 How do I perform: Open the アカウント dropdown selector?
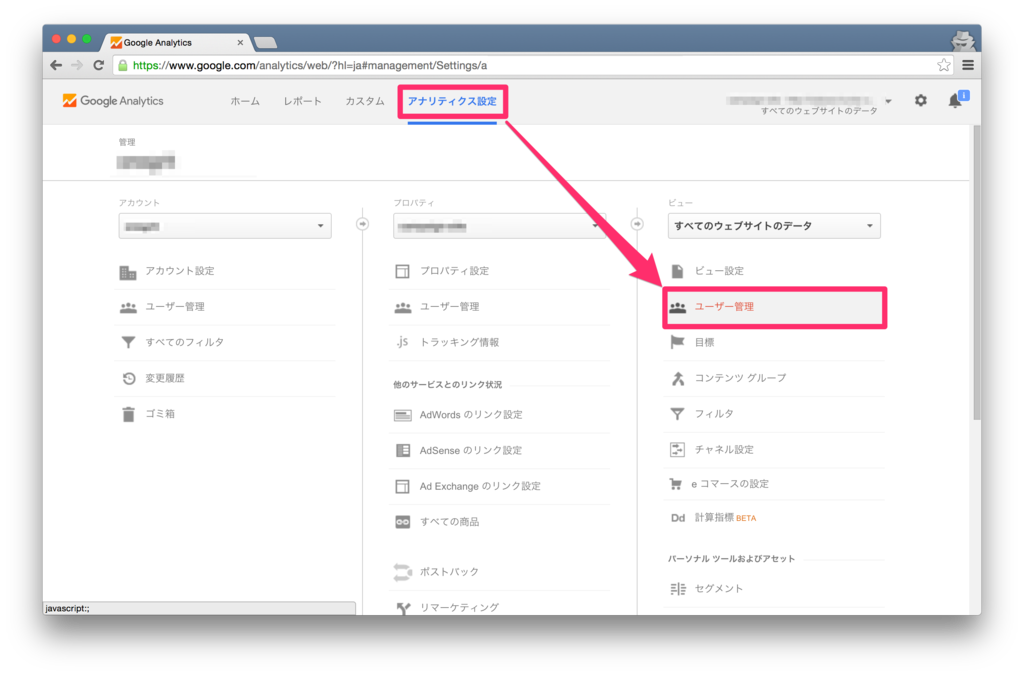(225, 226)
